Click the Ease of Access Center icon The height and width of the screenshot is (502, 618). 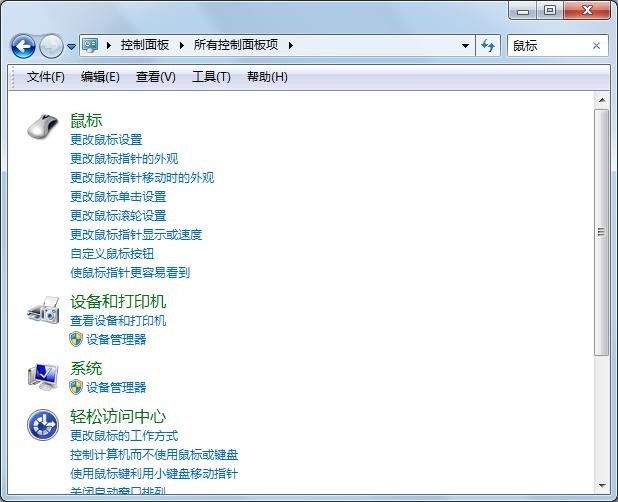click(x=43, y=424)
